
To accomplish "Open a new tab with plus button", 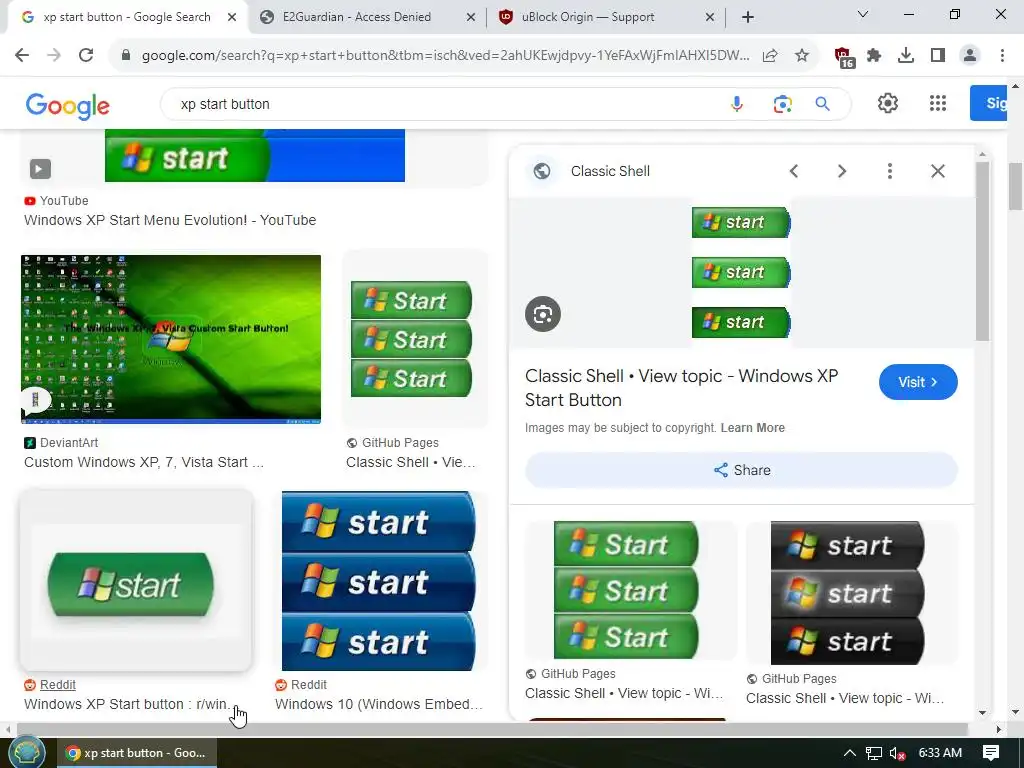I will pos(748,17).
